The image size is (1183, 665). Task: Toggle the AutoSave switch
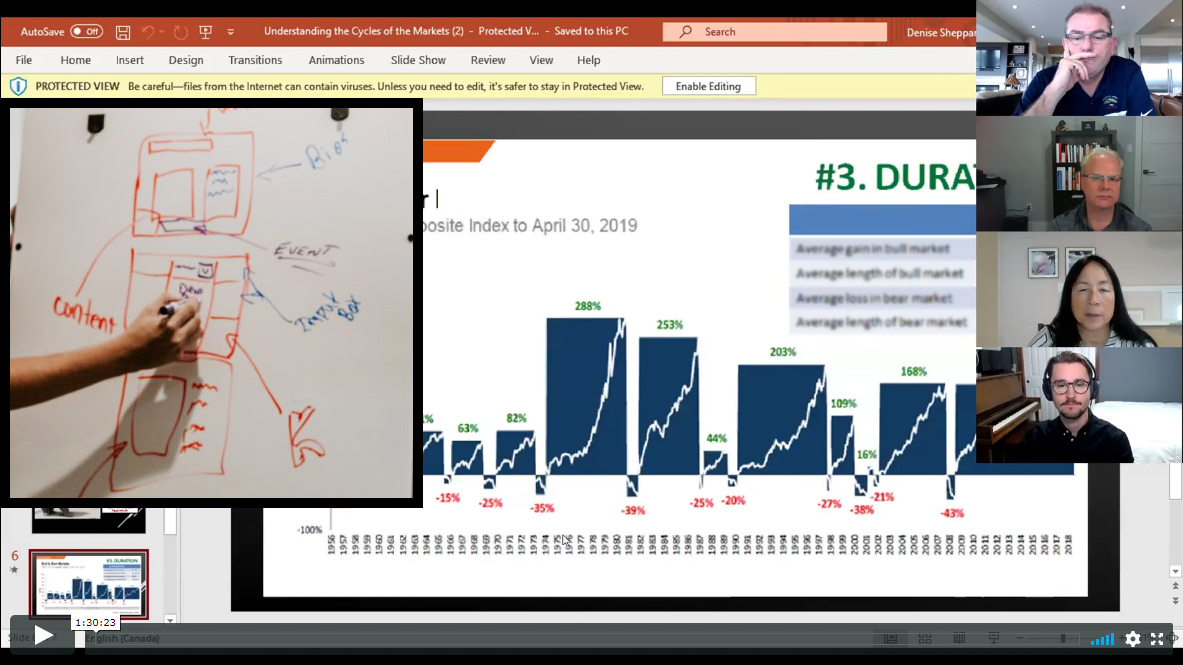tap(87, 32)
